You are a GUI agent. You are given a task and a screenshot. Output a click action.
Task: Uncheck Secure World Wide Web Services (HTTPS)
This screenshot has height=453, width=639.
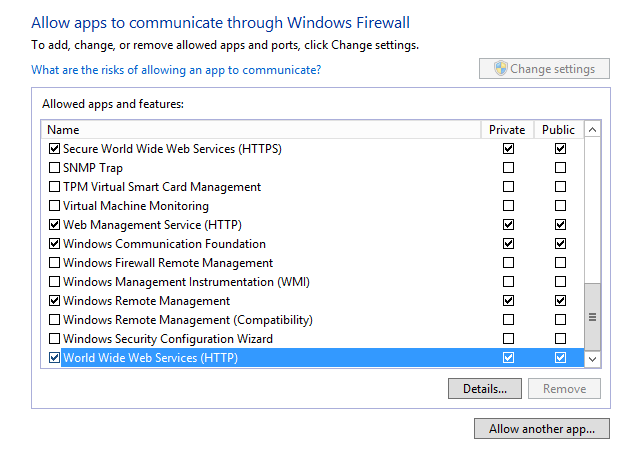click(54, 149)
